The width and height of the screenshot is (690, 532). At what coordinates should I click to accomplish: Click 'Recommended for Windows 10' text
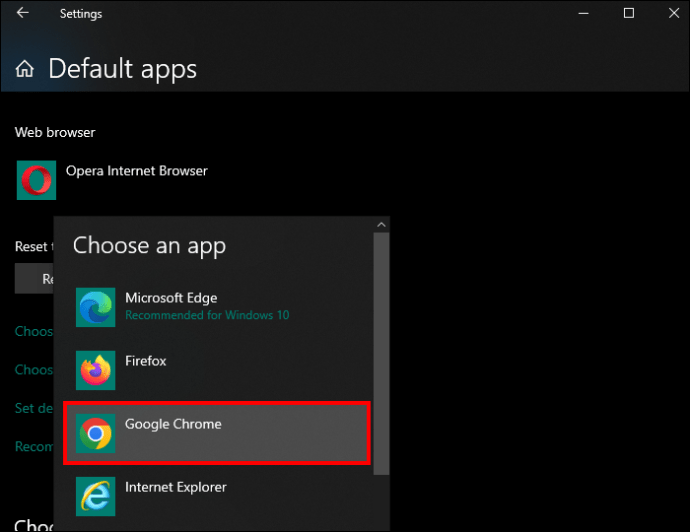207,316
